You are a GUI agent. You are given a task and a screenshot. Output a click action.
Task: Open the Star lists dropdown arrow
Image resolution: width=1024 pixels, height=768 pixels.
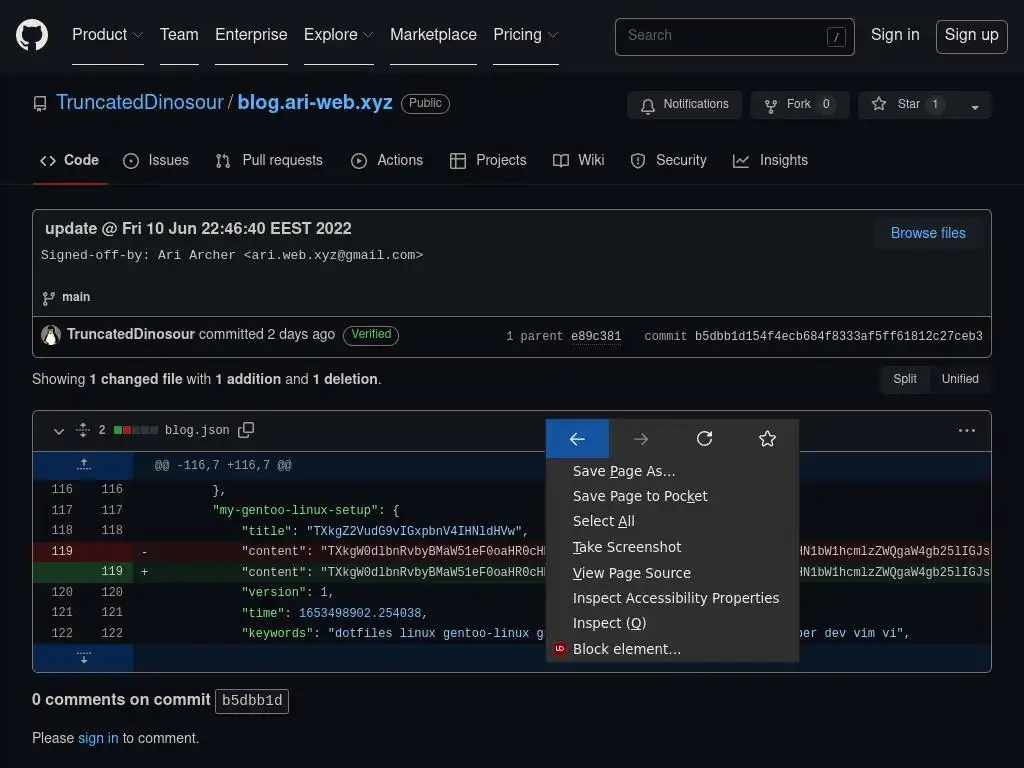[974, 105]
